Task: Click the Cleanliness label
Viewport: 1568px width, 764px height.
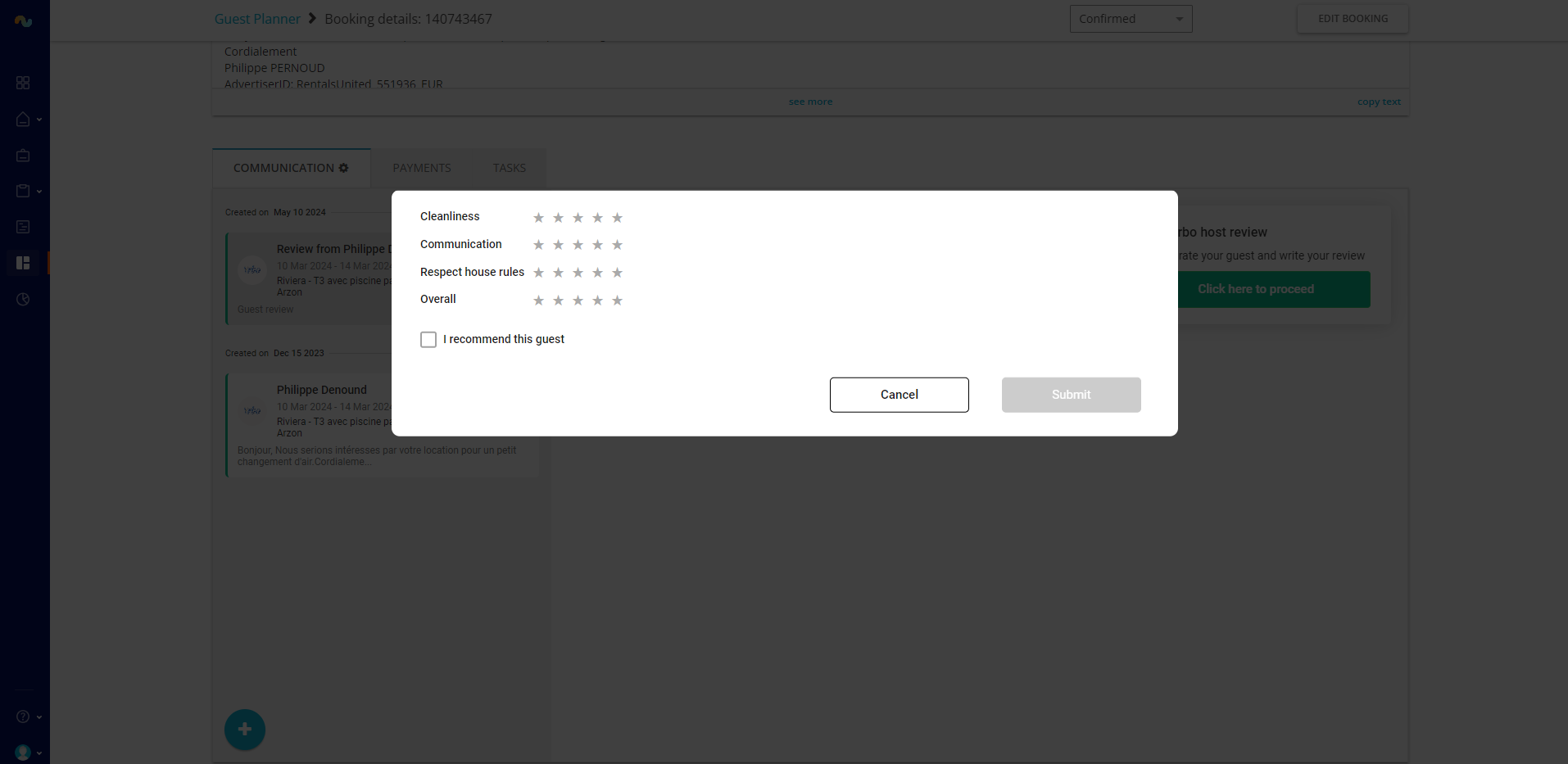Action: click(x=450, y=216)
